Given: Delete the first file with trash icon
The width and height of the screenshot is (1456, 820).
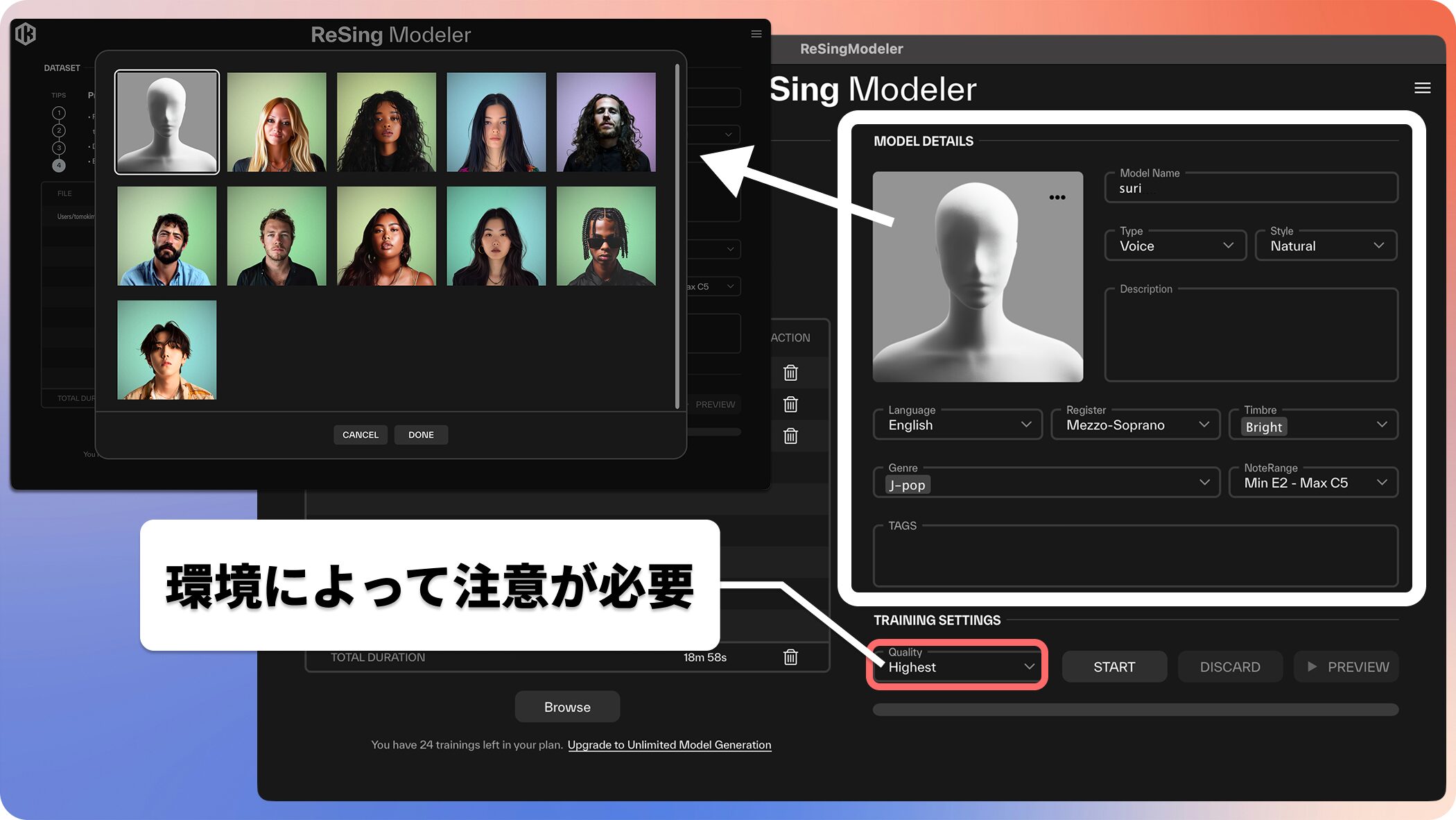Looking at the screenshot, I should (x=790, y=373).
